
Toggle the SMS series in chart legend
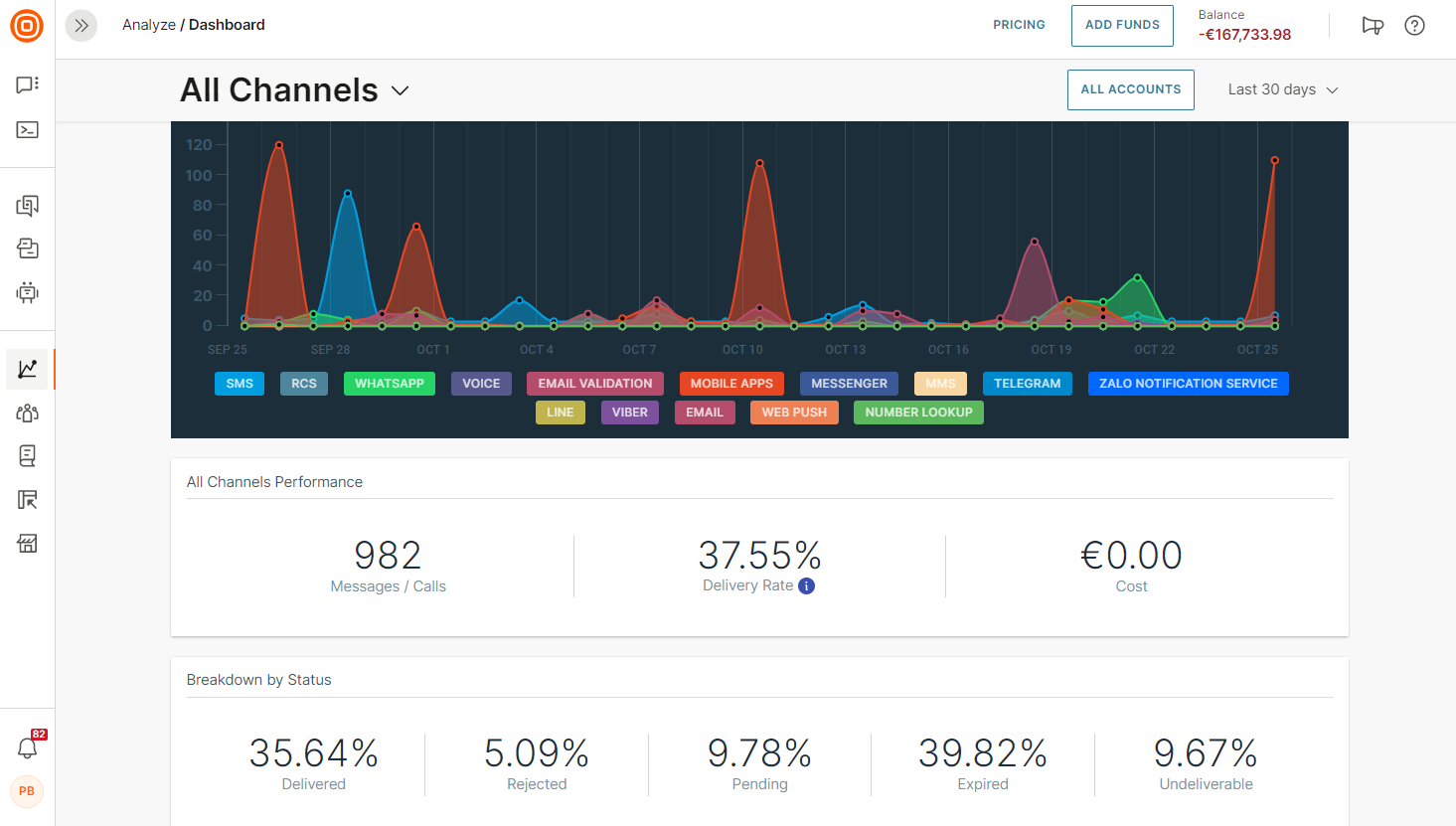pos(240,384)
